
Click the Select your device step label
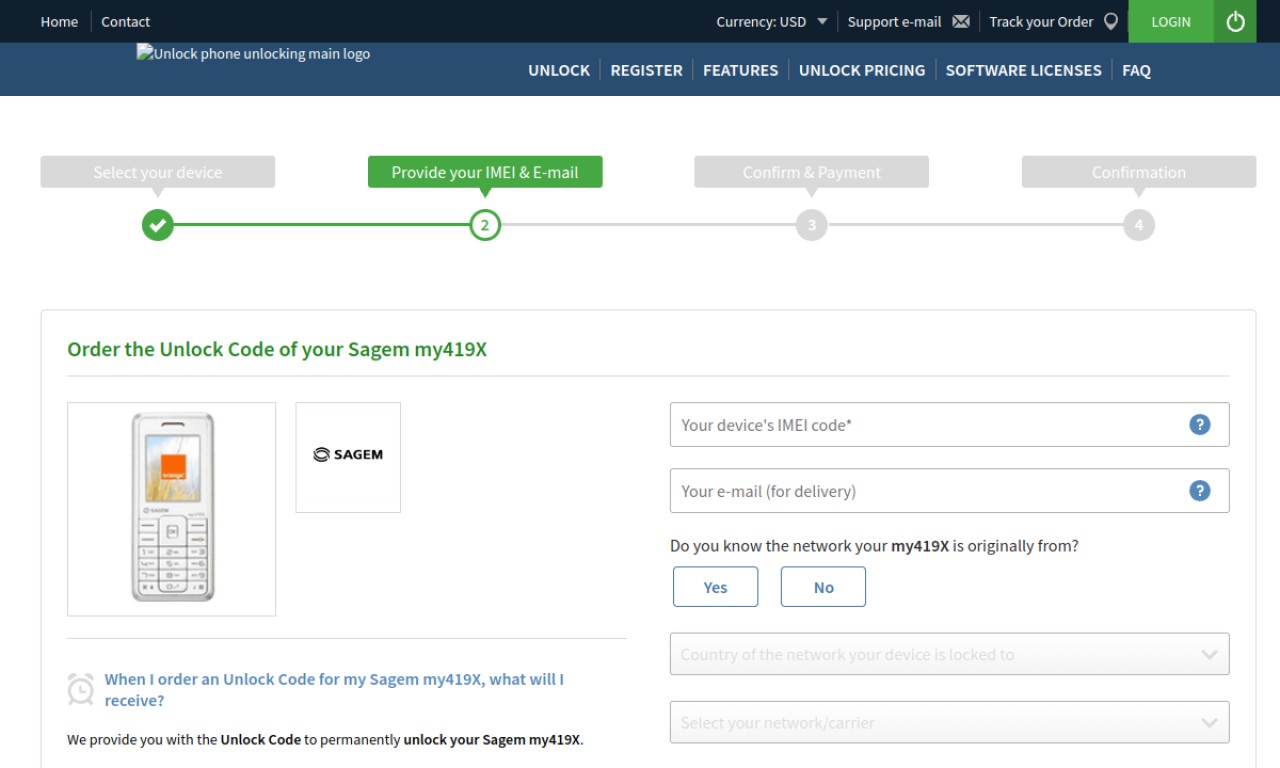157,172
